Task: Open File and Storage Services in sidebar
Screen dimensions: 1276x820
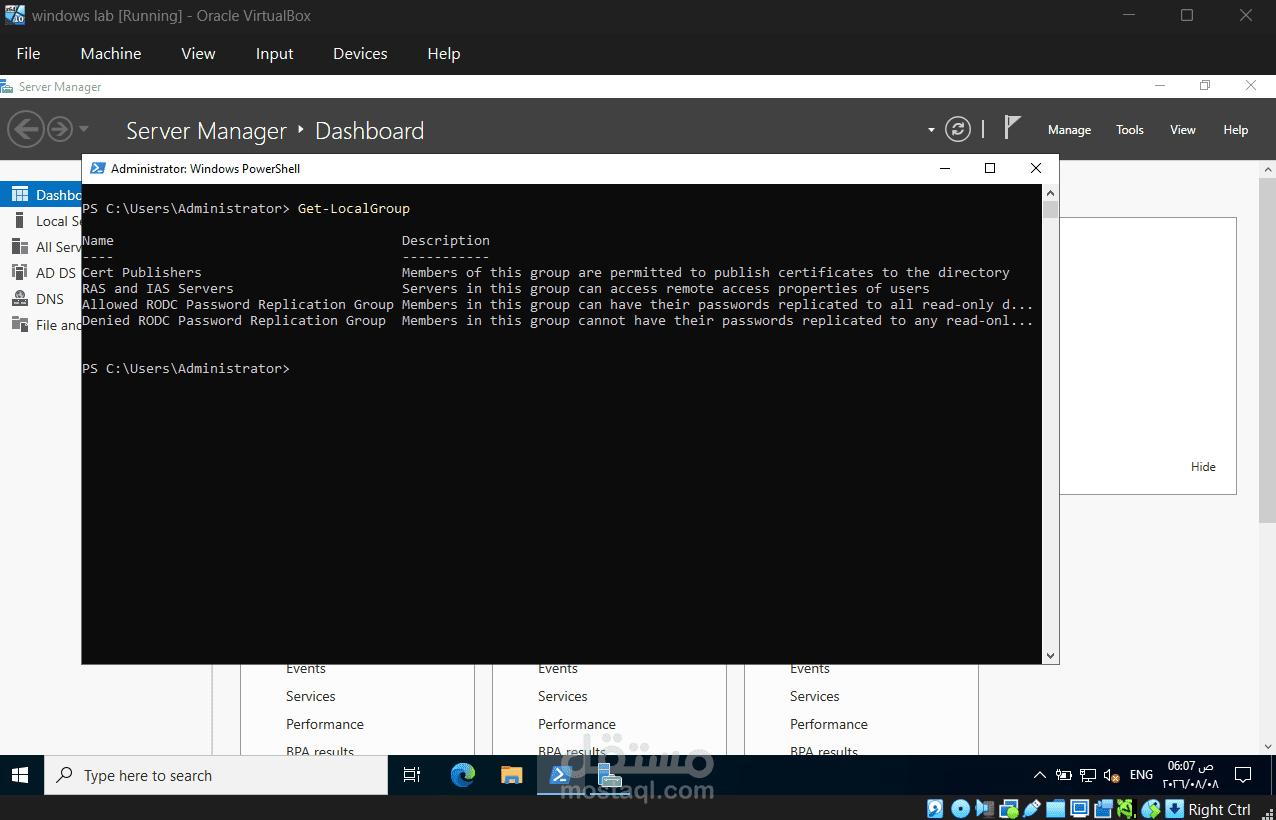Action: tap(41, 325)
